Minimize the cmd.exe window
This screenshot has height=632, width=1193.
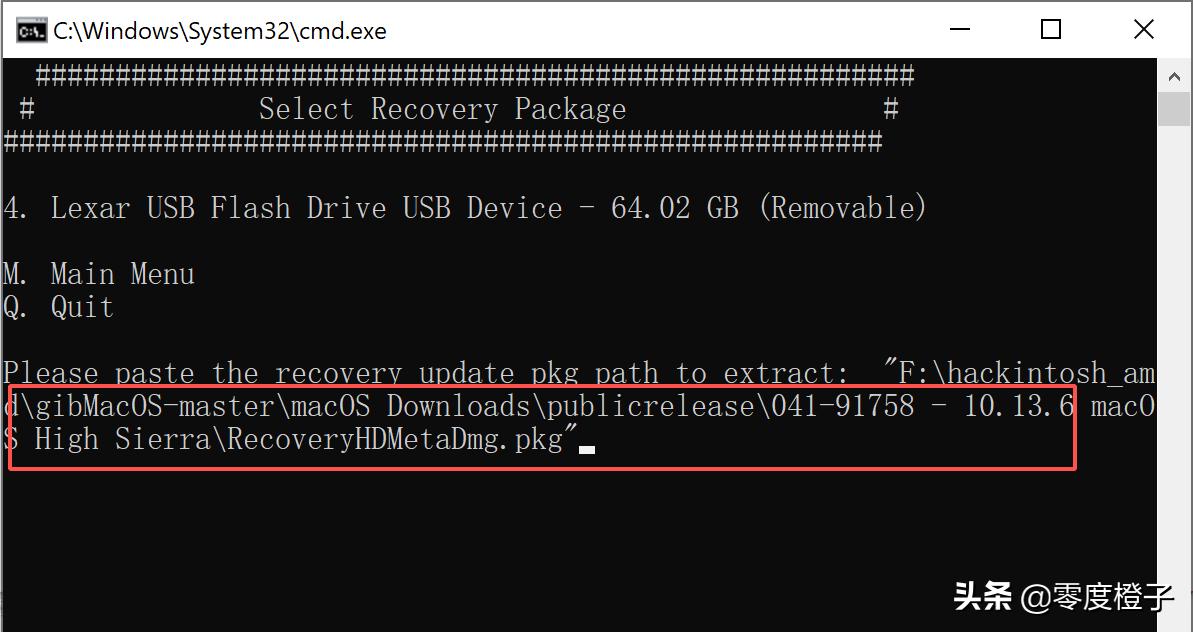pos(958,30)
